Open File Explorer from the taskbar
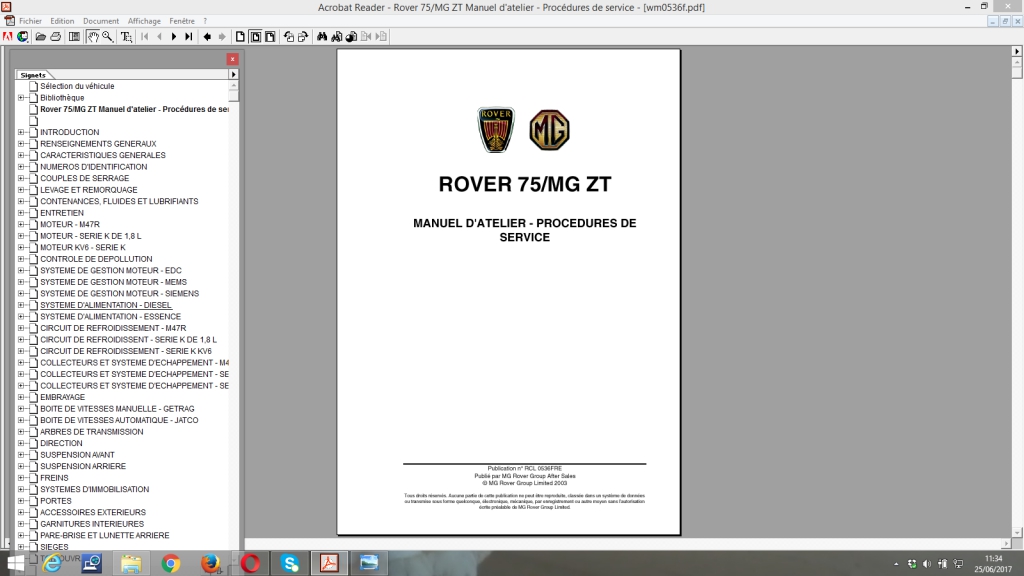Screen dimensions: 1024x576 (131, 563)
